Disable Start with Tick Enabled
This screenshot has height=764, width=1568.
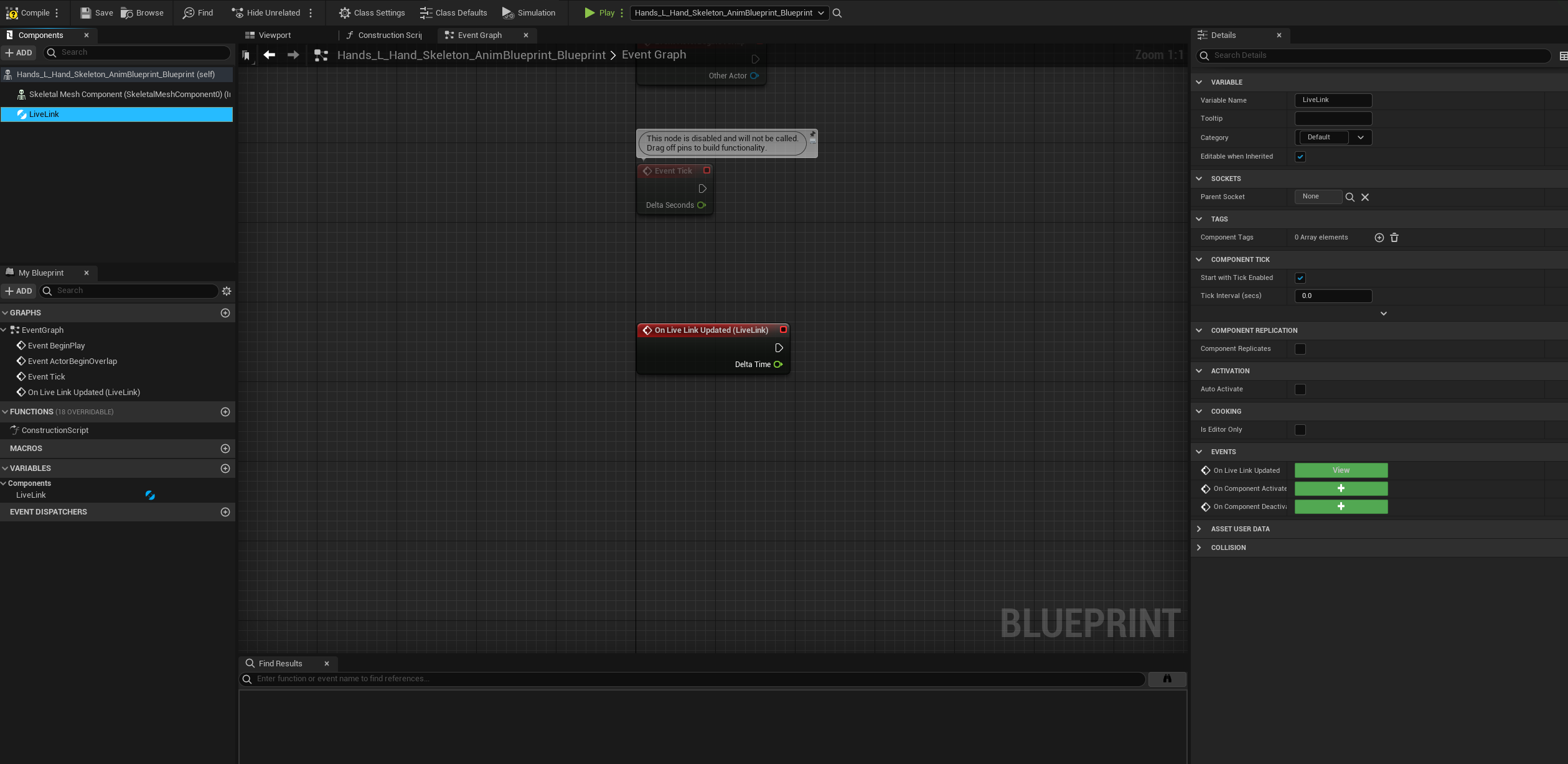tap(1300, 278)
